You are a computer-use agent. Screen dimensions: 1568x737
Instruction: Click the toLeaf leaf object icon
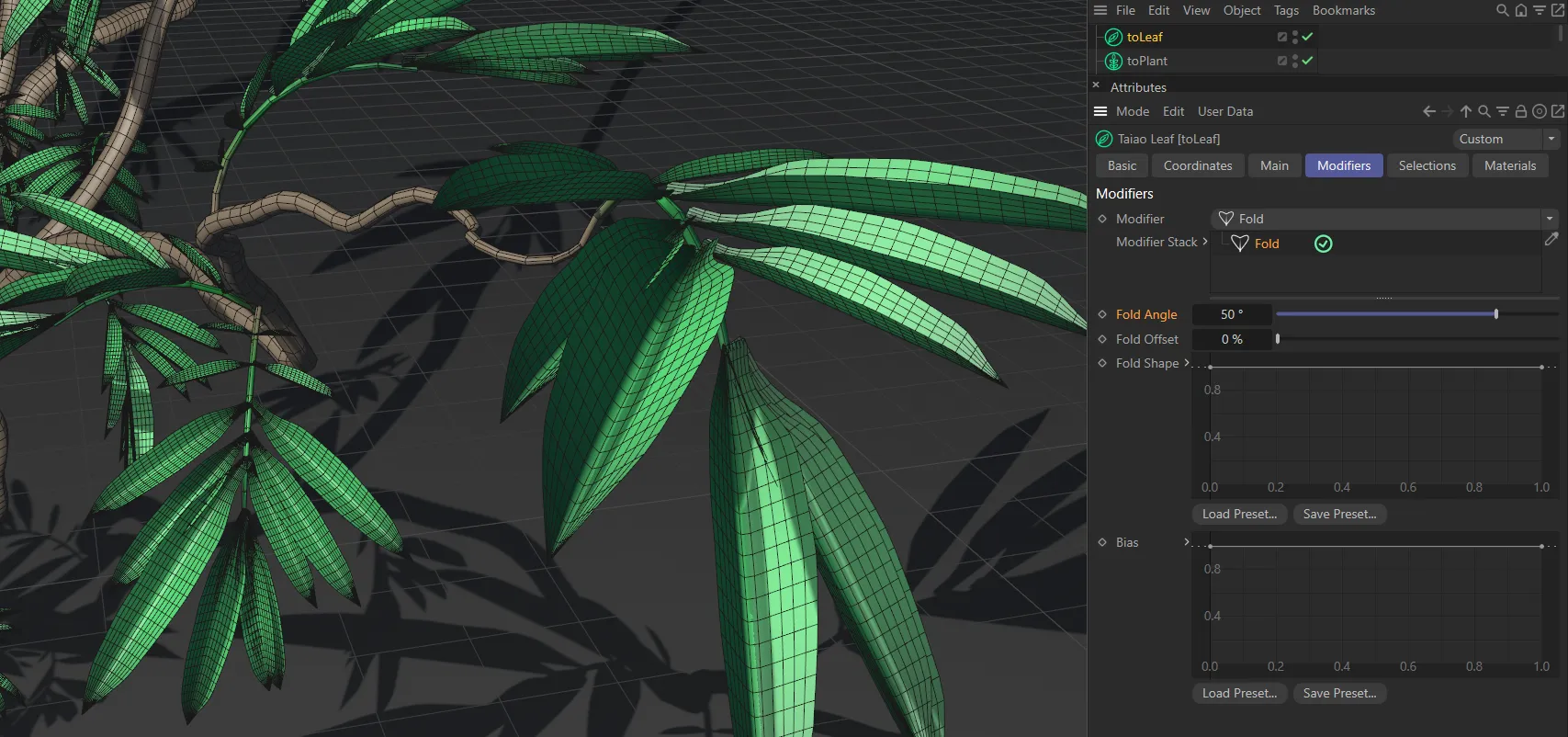[x=1113, y=37]
